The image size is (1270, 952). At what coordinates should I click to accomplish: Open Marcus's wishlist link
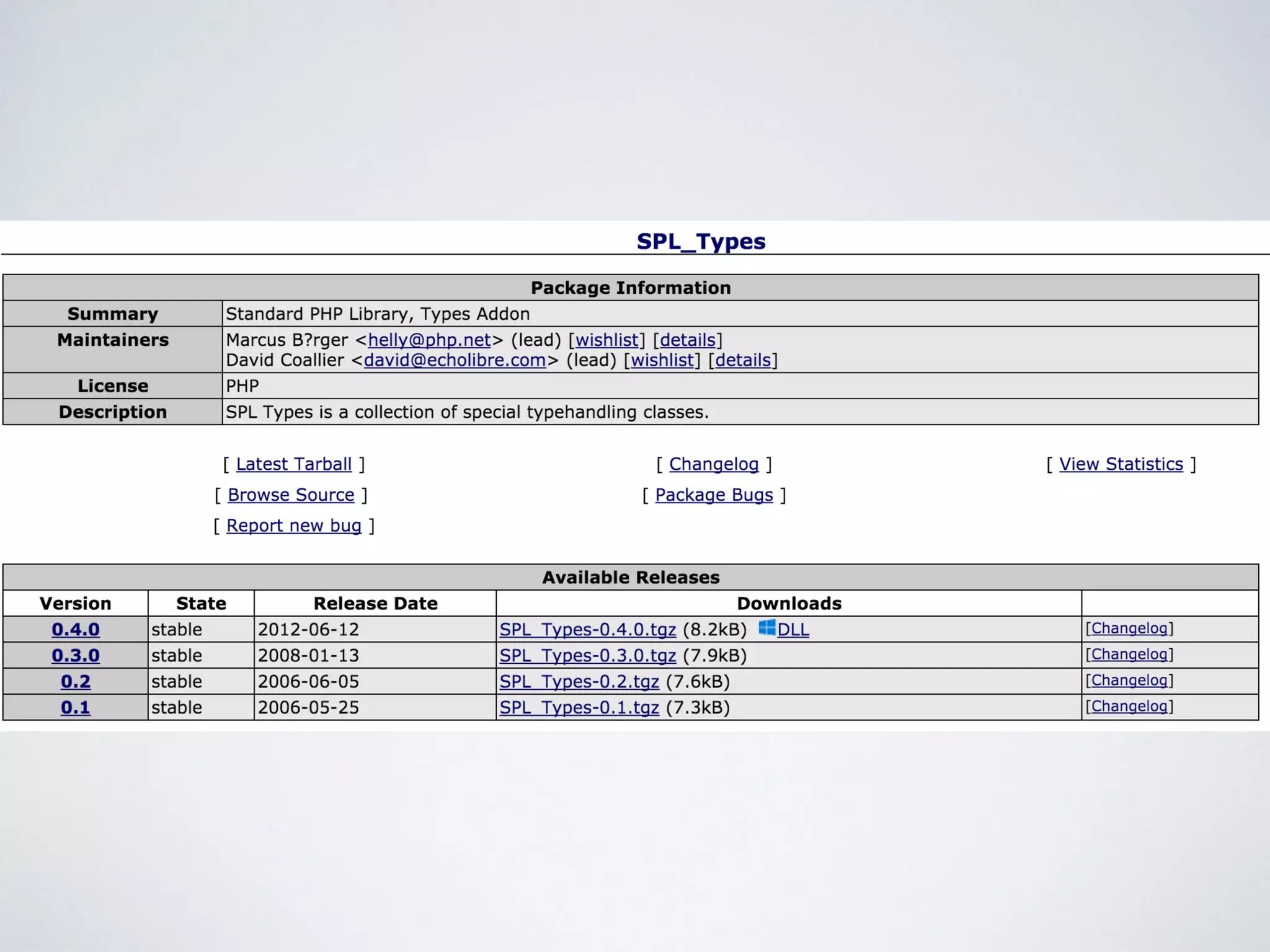click(606, 340)
